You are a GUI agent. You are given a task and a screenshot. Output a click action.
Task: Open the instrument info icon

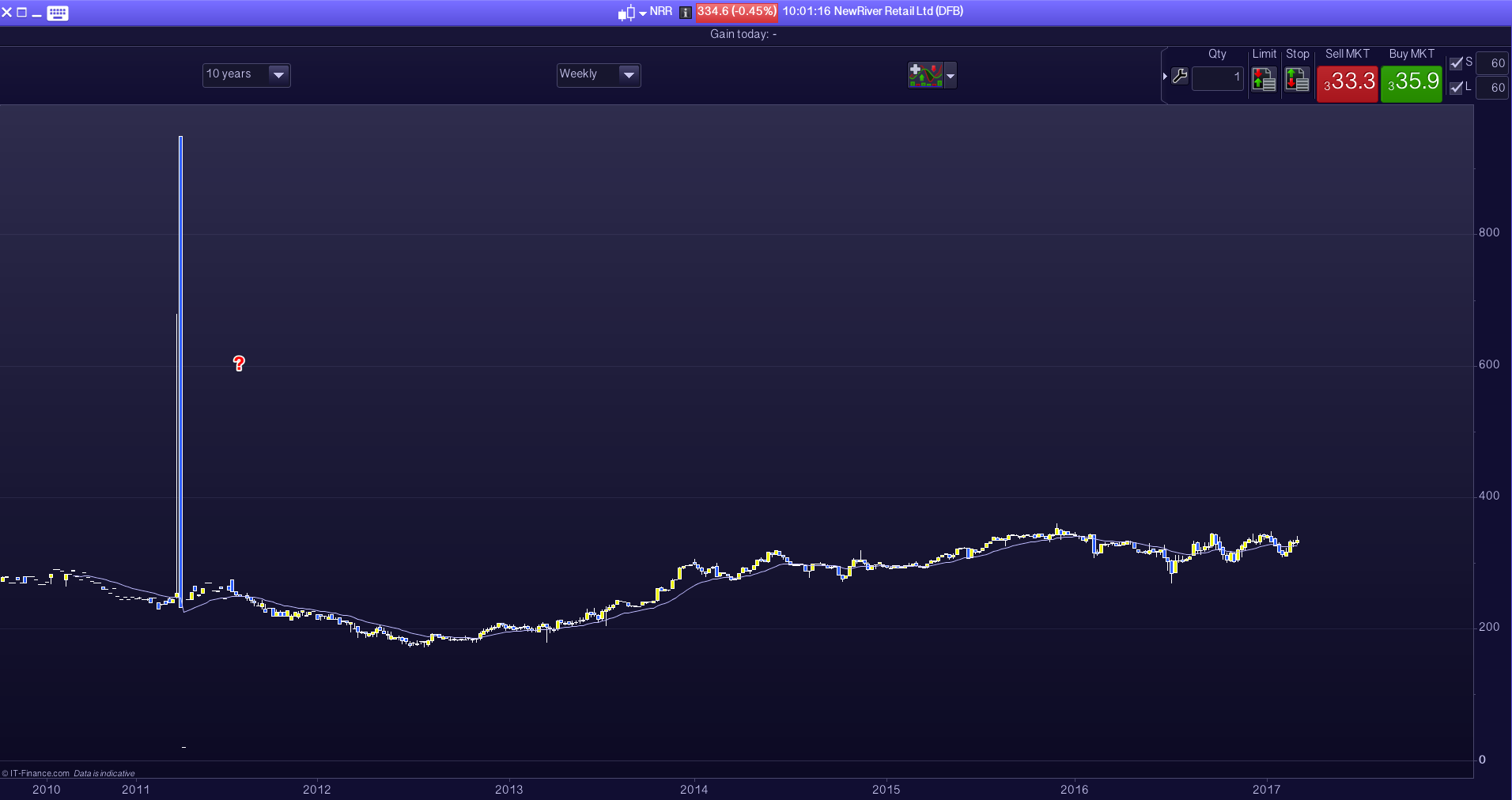point(686,13)
